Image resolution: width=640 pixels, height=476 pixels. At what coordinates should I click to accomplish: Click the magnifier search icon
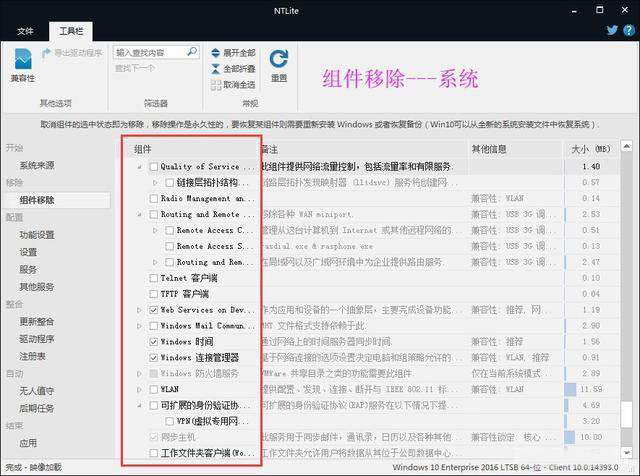(x=191, y=52)
